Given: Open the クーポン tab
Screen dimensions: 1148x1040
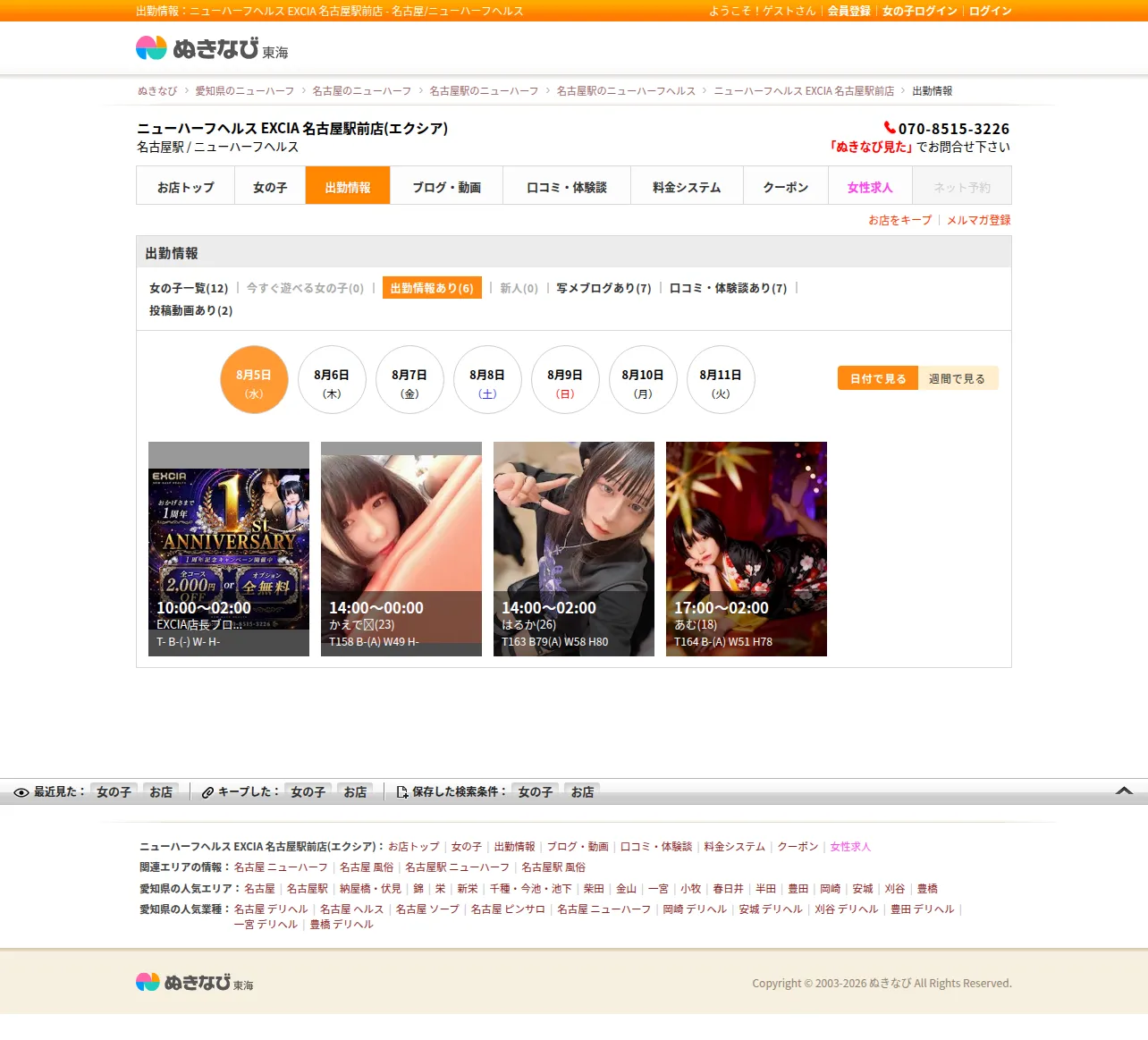Looking at the screenshot, I should point(786,186).
